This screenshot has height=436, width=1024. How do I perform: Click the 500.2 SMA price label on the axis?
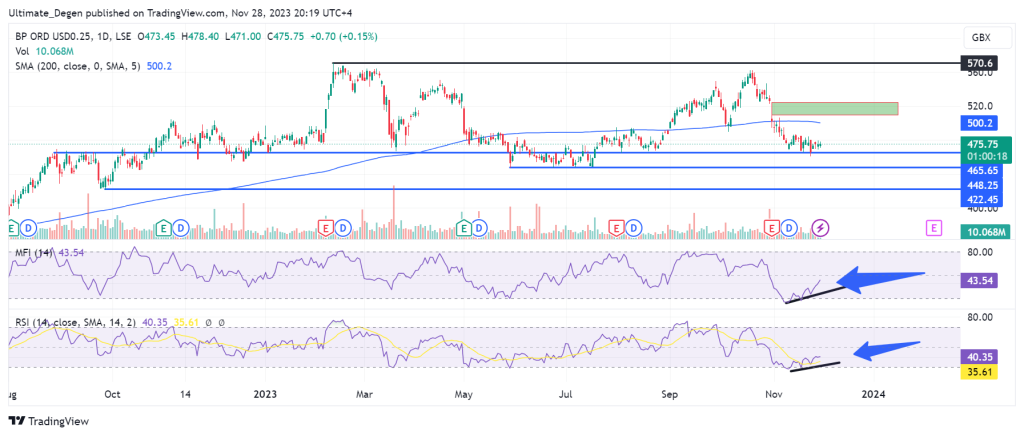tap(978, 122)
